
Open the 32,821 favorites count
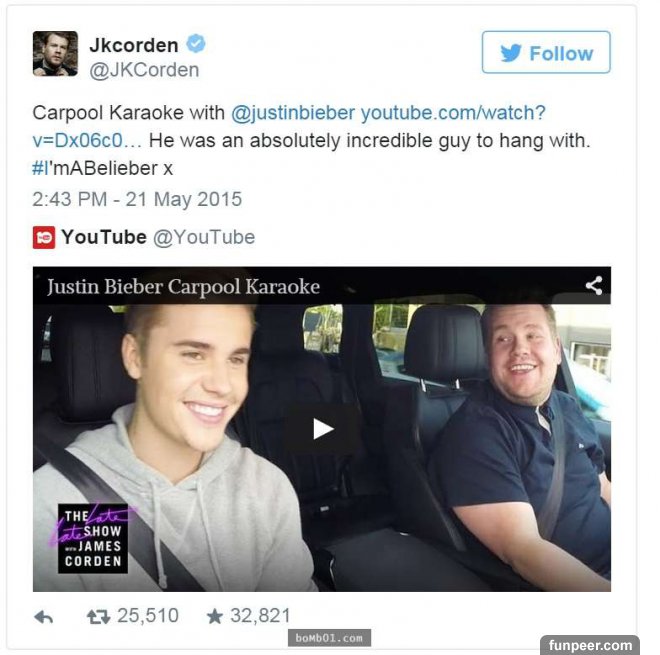(261, 615)
